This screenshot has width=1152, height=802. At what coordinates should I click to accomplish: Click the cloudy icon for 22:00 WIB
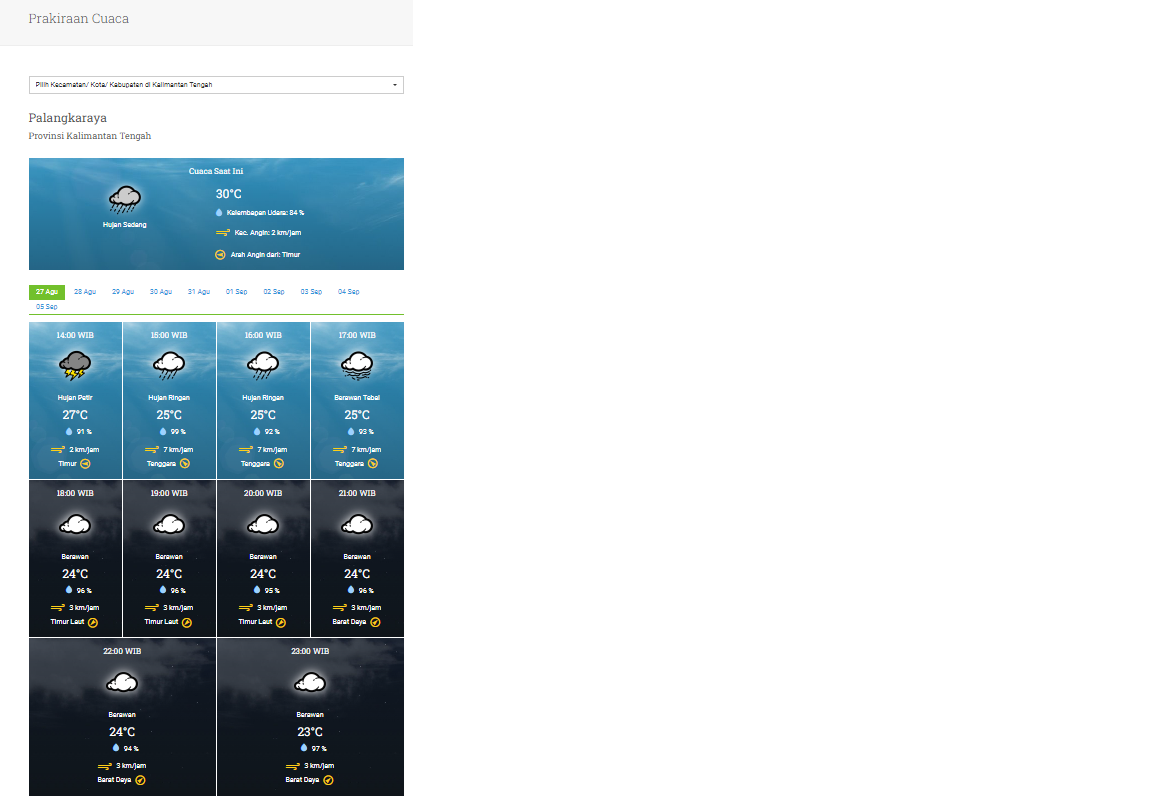pos(122,683)
